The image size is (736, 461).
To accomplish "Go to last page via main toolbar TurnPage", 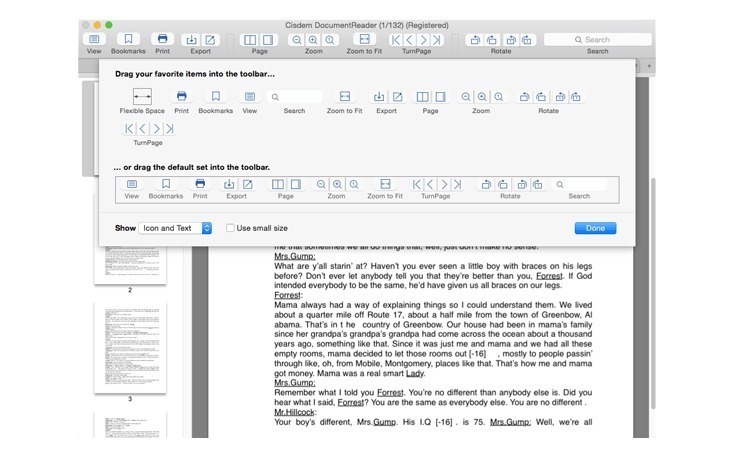I will click(x=437, y=40).
